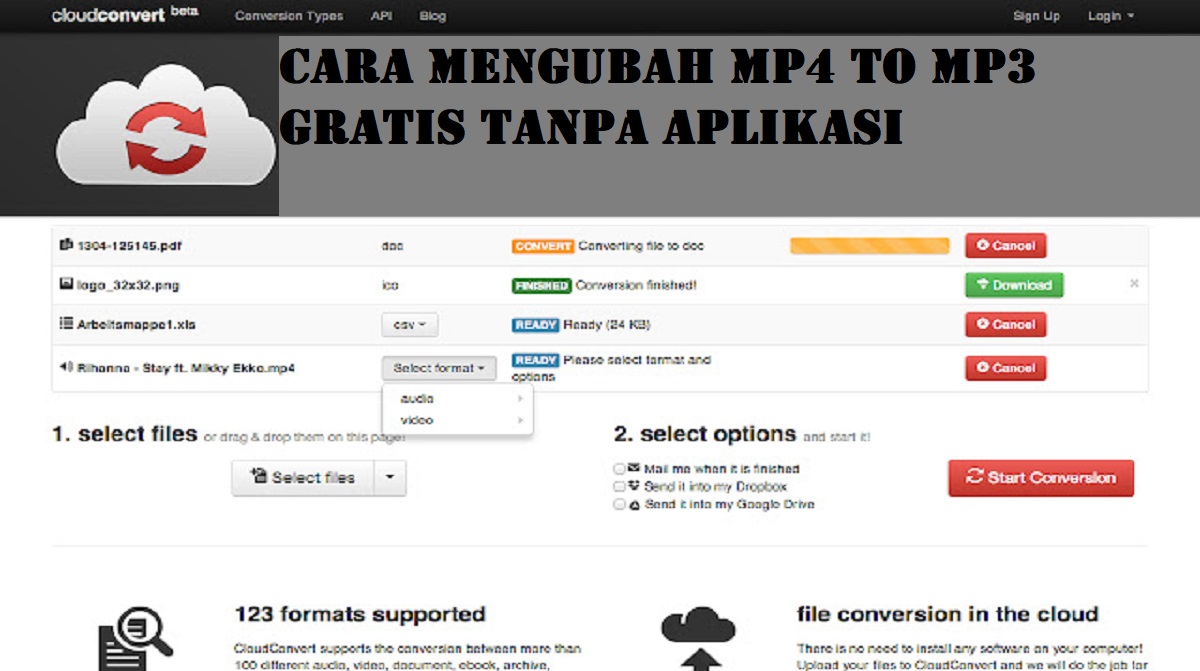Click the 123 formats supported heading

359,614
